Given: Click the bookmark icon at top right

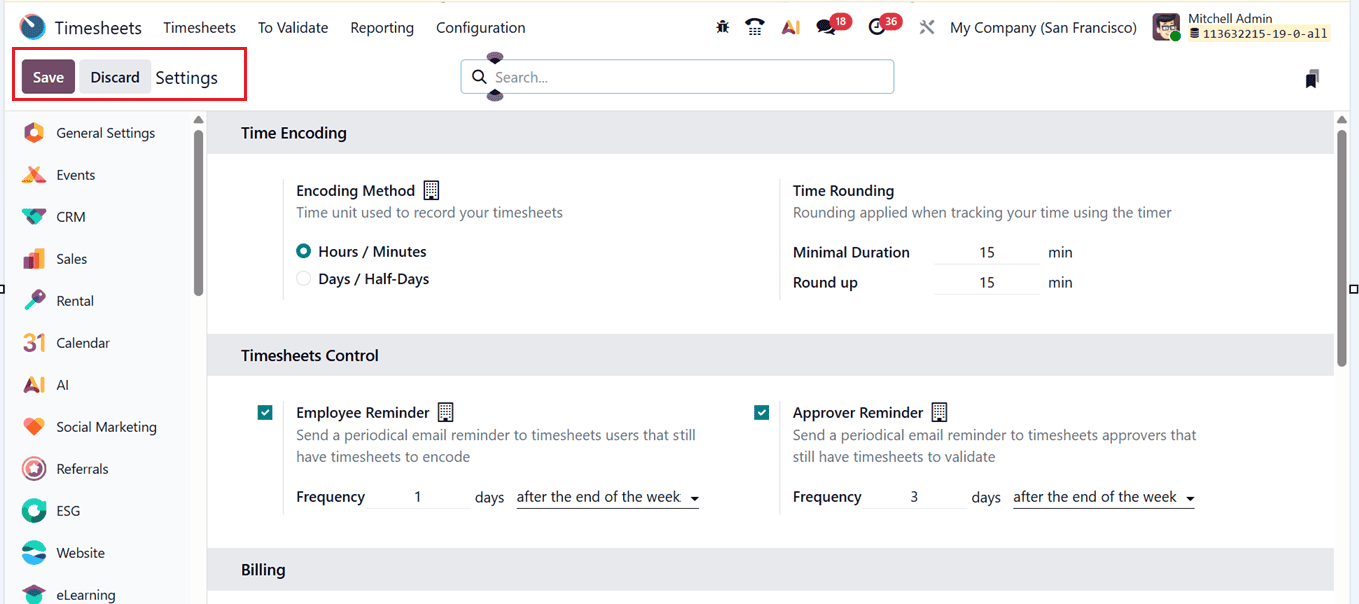Looking at the screenshot, I should pyautogui.click(x=1312, y=78).
